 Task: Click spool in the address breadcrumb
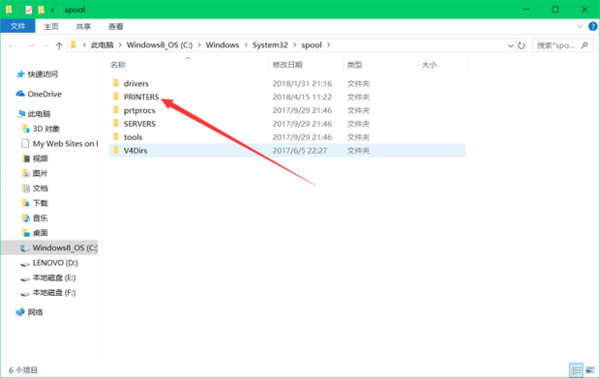coord(311,45)
